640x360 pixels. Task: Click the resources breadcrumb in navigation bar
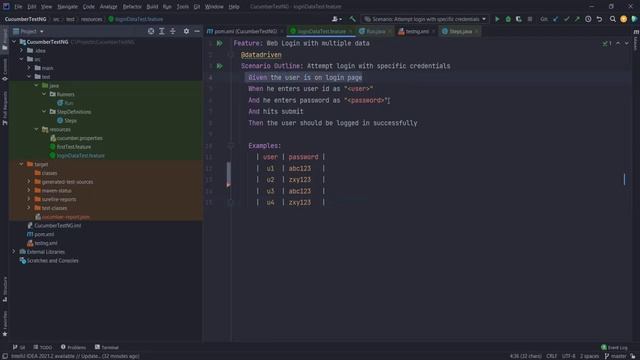pos(91,19)
